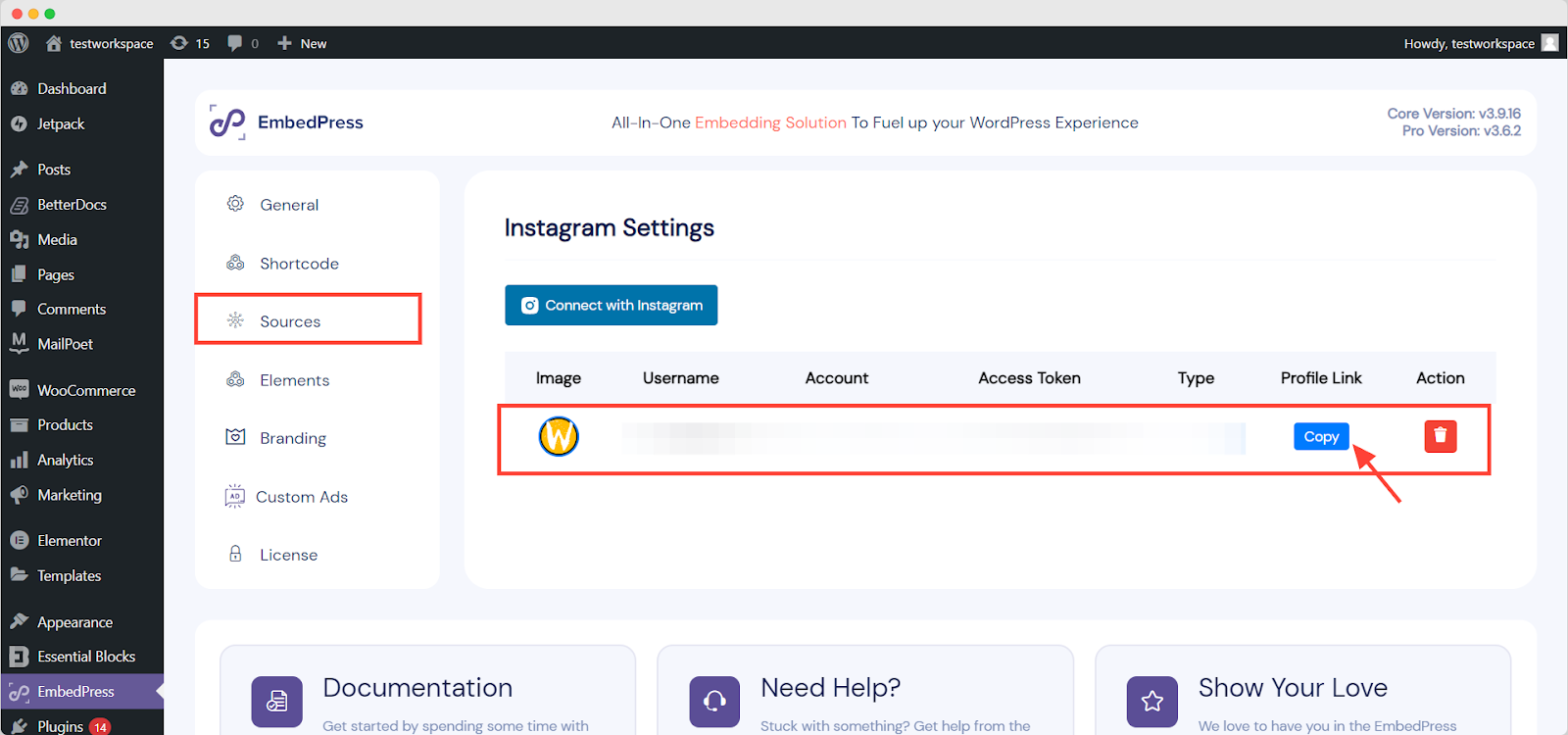Click the EmbedPress logo in header
This screenshot has height=735, width=1568.
pyautogui.click(x=227, y=122)
